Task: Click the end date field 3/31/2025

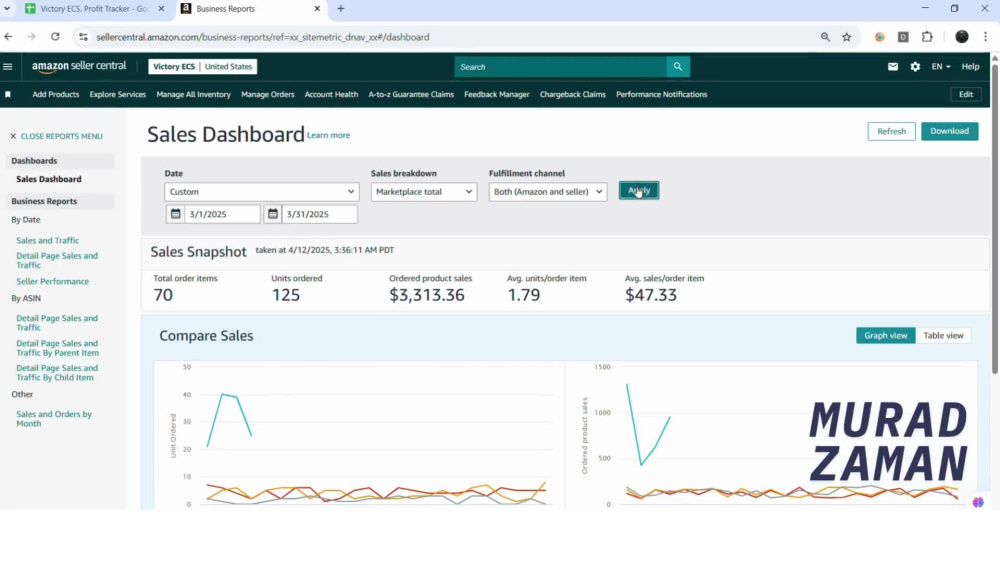Action: [319, 214]
